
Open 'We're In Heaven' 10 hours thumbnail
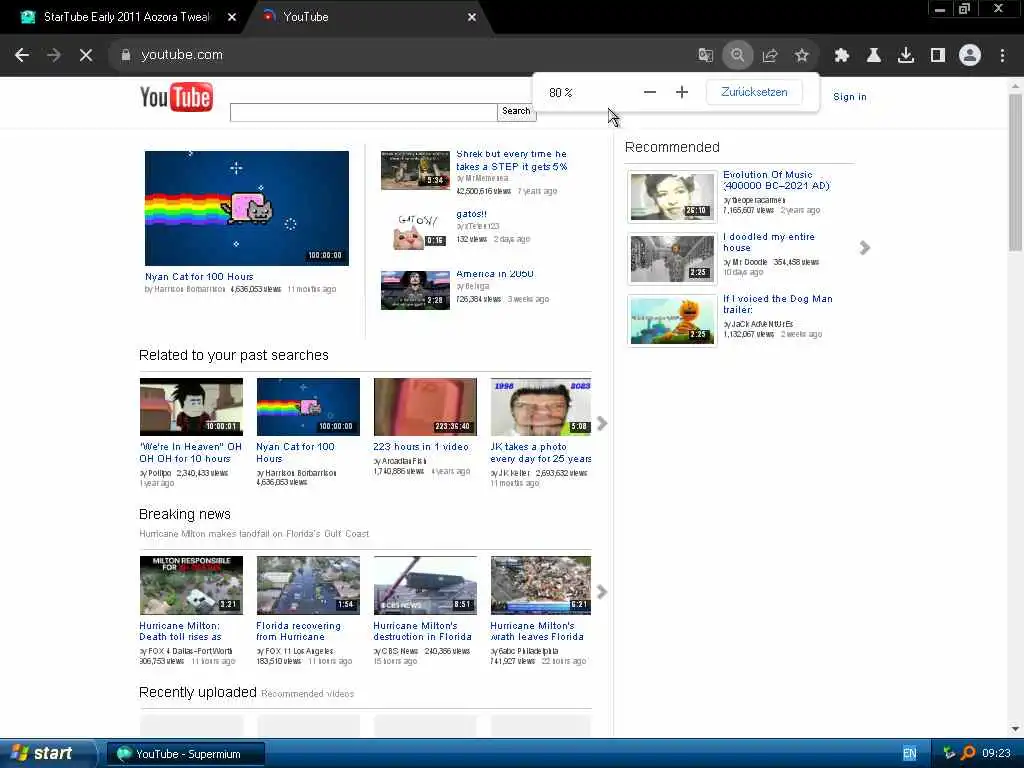(x=191, y=407)
